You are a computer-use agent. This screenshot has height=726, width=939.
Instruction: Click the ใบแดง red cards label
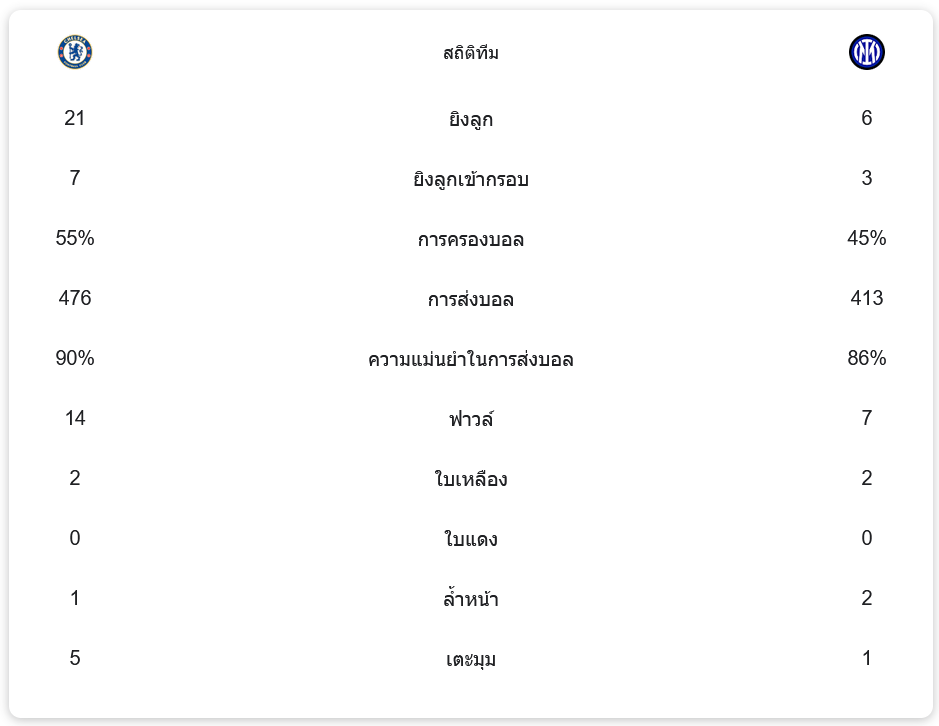pos(471,539)
